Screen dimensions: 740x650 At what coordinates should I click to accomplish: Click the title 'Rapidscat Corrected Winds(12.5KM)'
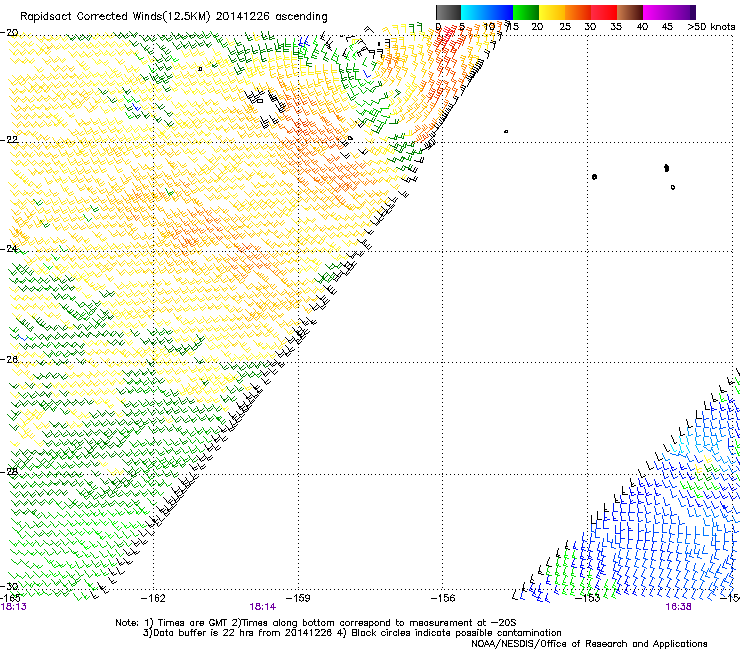[x=115, y=17]
